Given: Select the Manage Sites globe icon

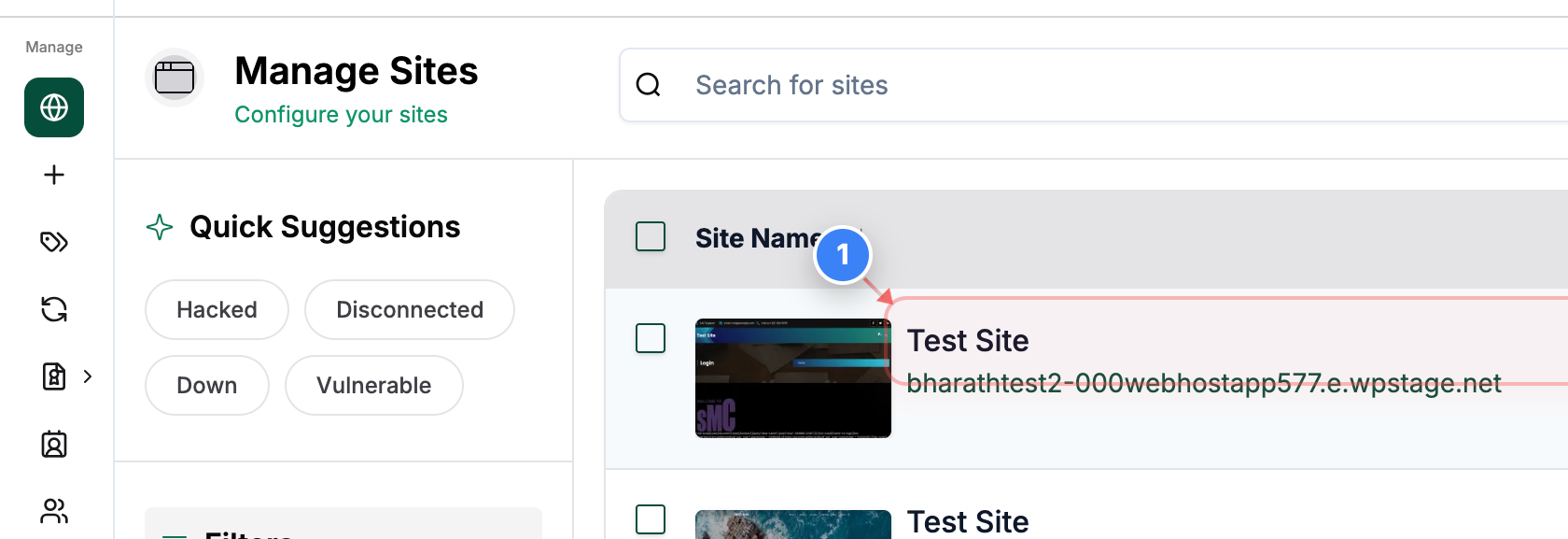Looking at the screenshot, I should click(53, 107).
